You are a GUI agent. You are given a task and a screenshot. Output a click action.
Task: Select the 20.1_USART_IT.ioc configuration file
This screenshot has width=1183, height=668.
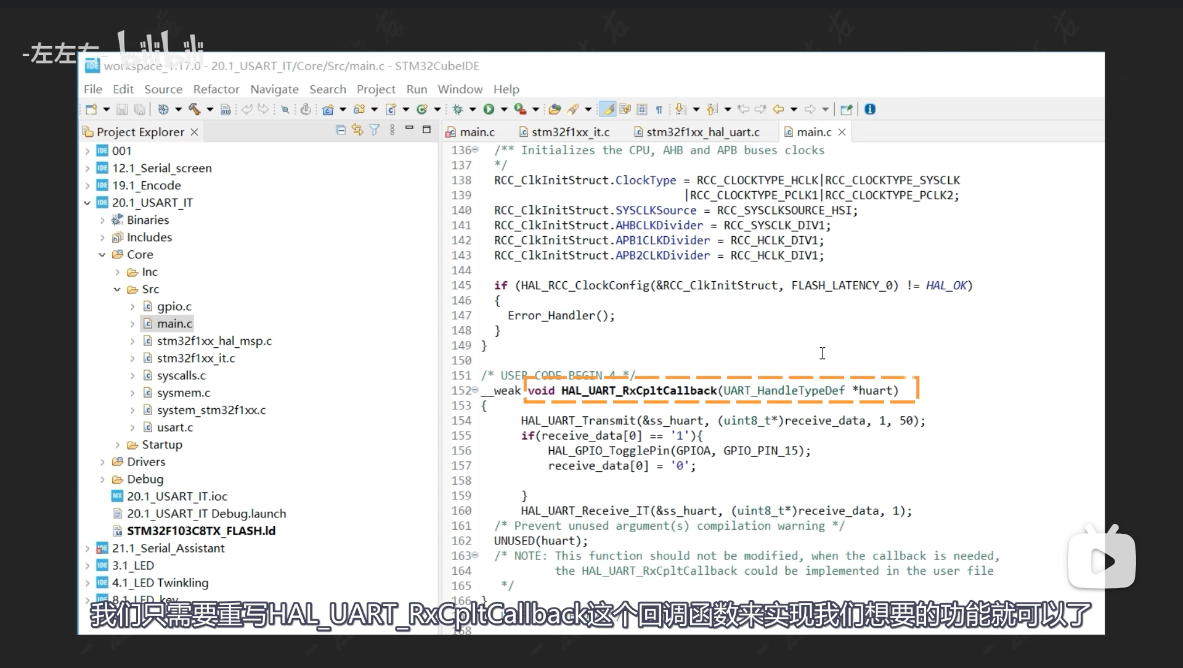coord(176,497)
